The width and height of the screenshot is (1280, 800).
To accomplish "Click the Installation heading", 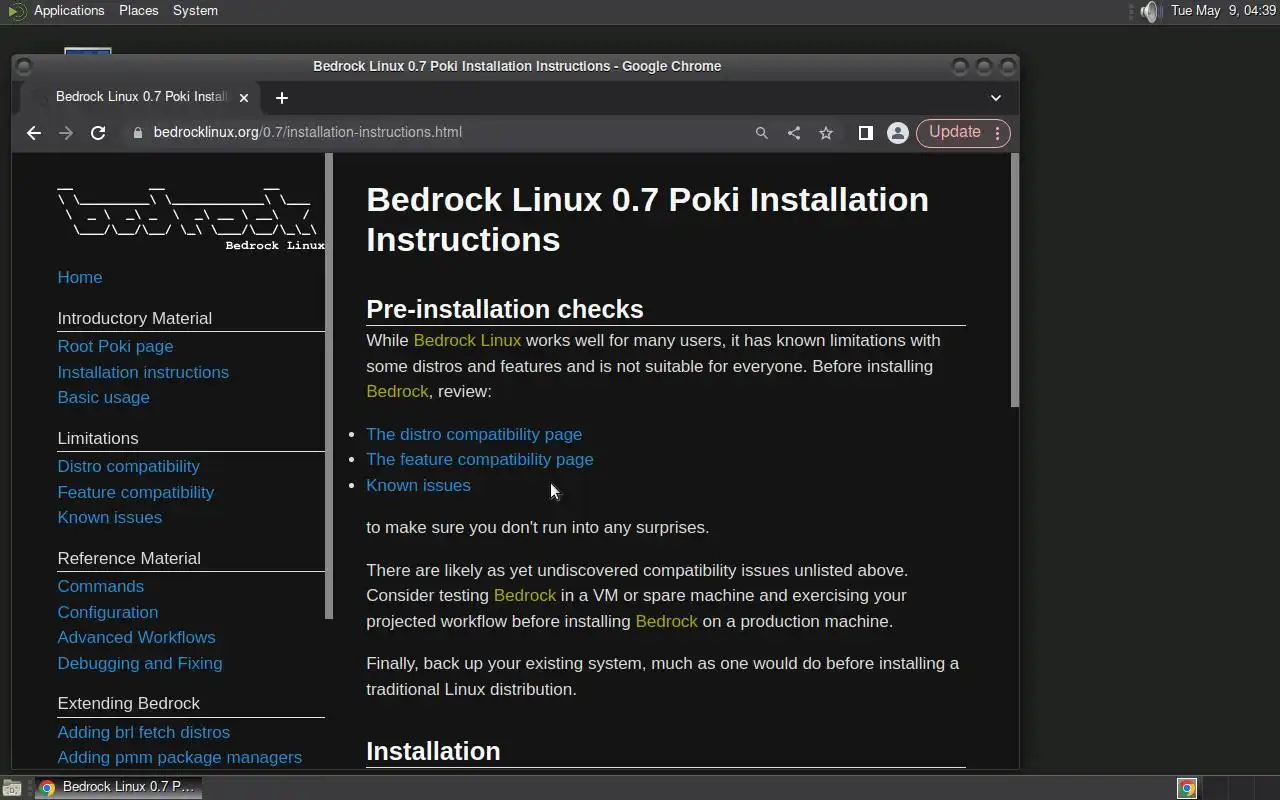I will (433, 751).
